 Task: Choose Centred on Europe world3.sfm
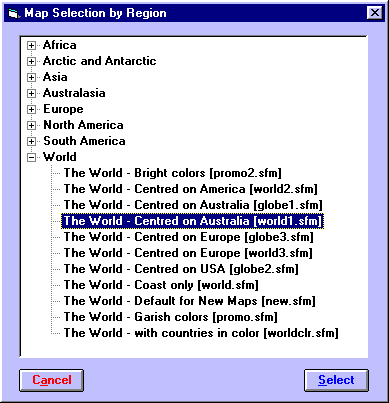click(x=188, y=253)
